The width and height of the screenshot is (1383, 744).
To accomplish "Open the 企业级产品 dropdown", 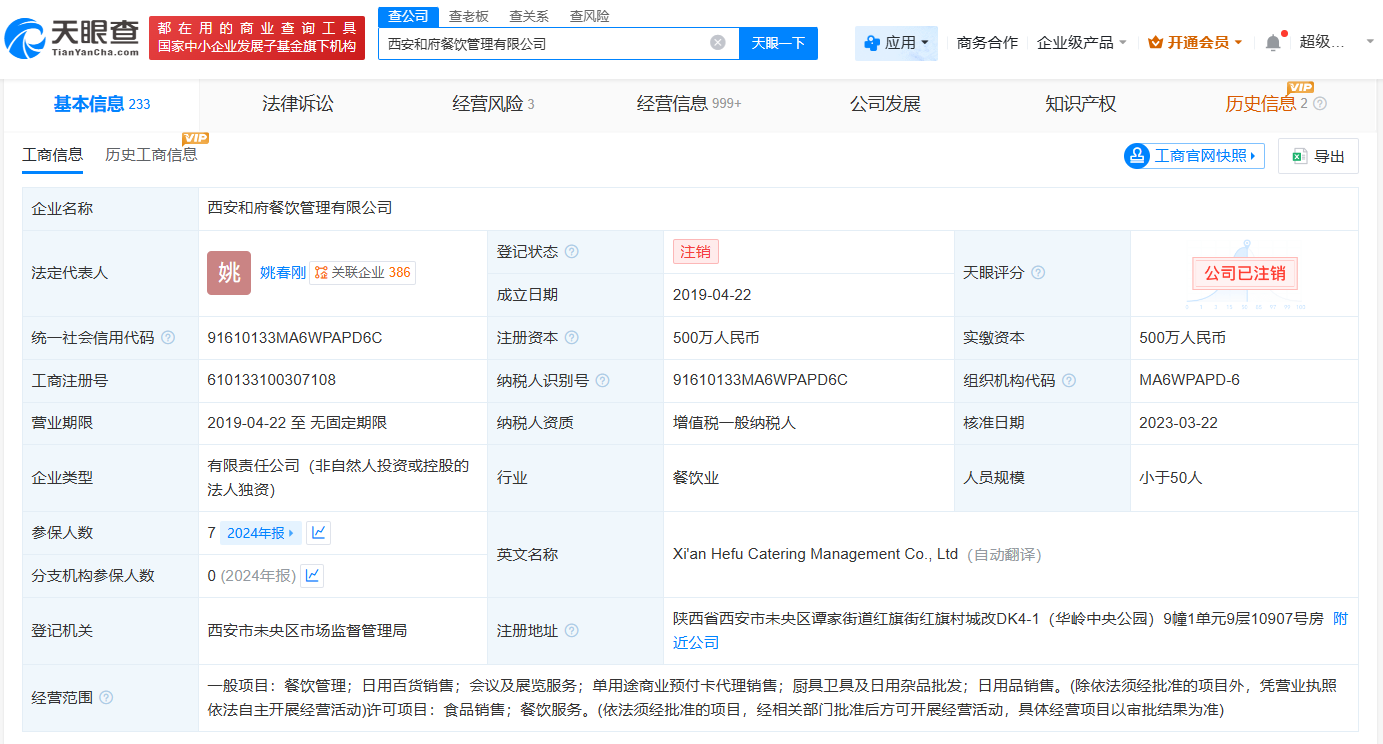I will (1081, 43).
